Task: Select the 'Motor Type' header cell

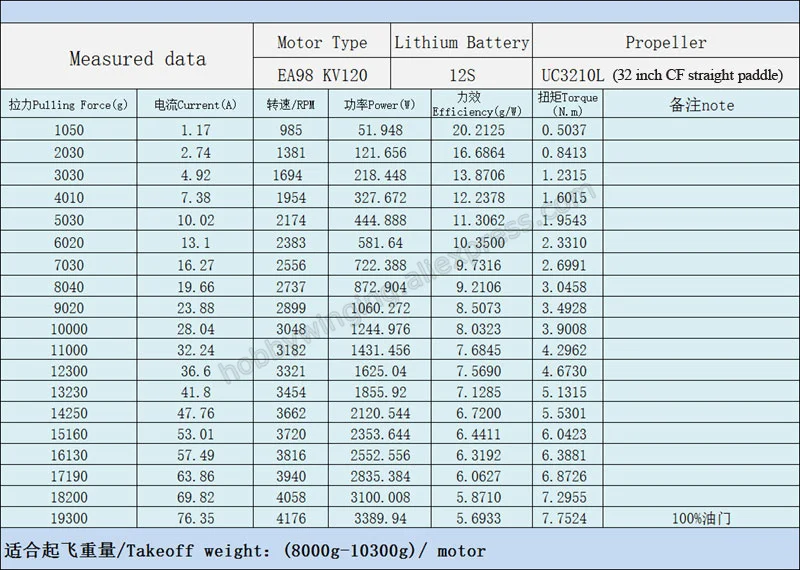Action: click(322, 41)
